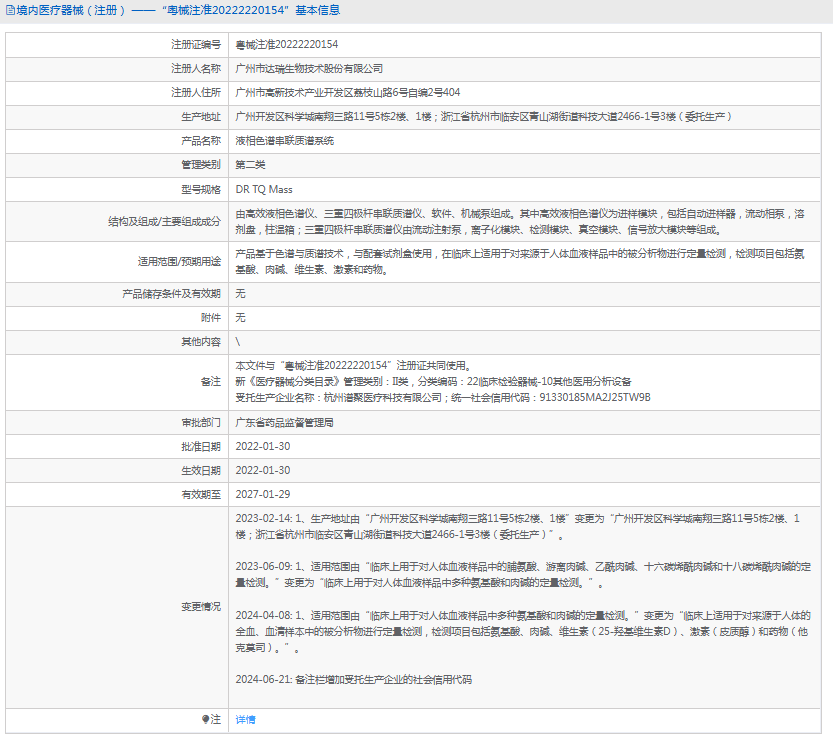Click the 审批部门 row label
This screenshot has width=833, height=738.
point(201,423)
